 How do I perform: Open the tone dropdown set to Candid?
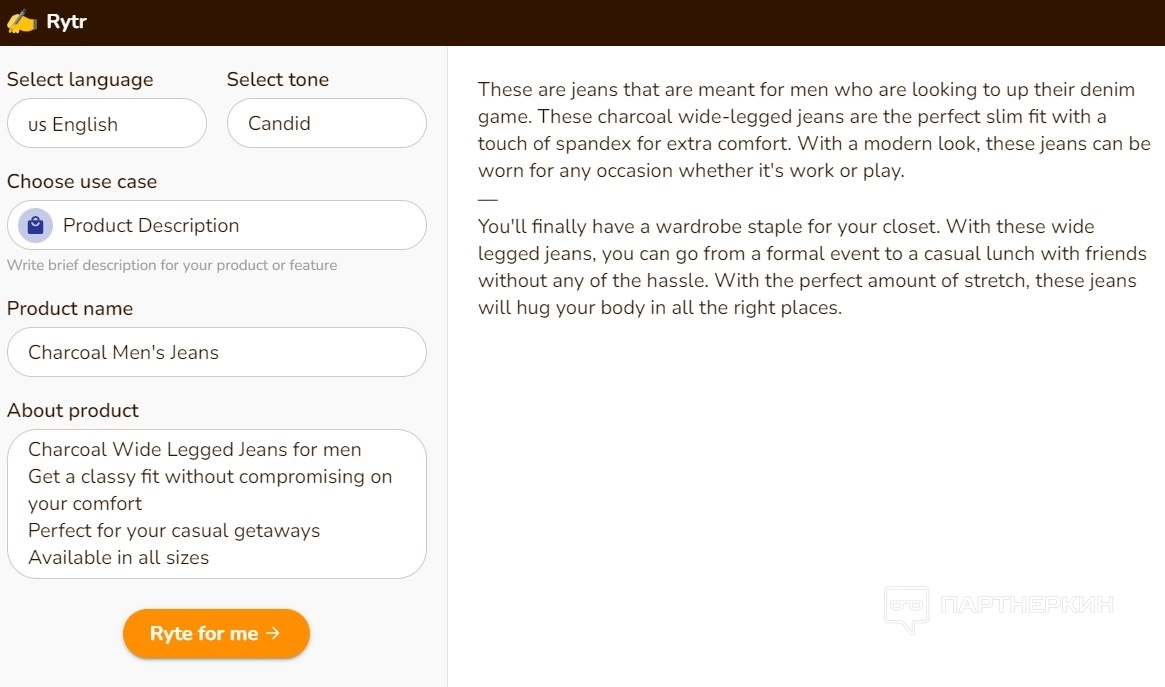pos(326,124)
